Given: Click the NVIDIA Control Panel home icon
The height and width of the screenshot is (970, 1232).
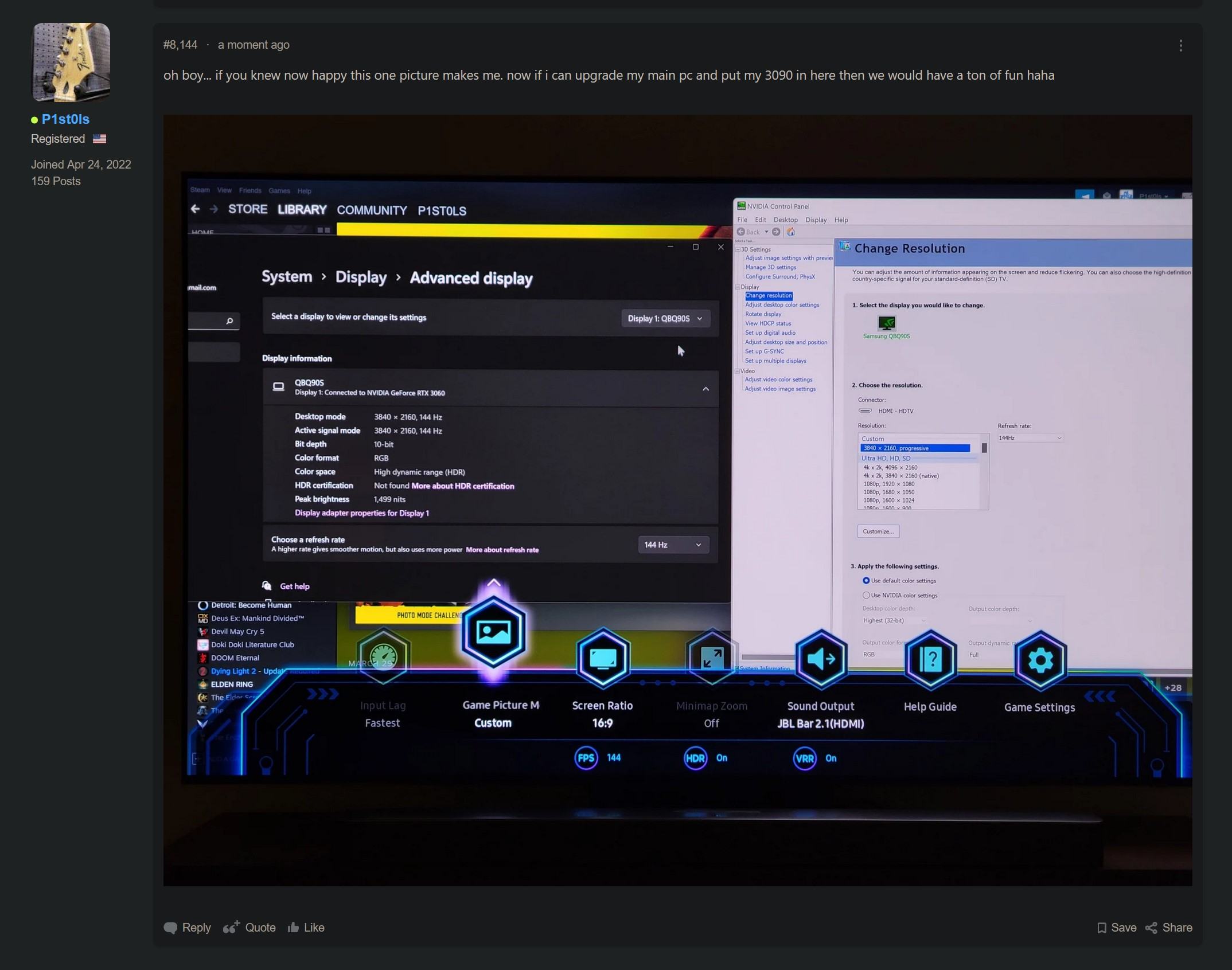Looking at the screenshot, I should click(x=790, y=232).
